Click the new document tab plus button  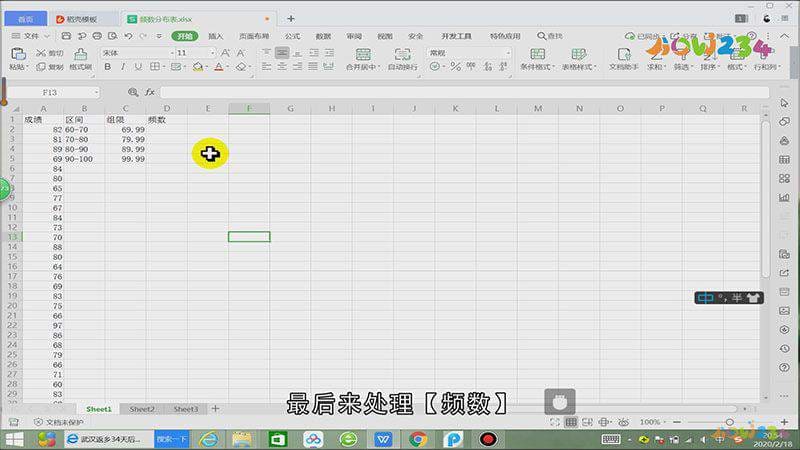point(291,19)
